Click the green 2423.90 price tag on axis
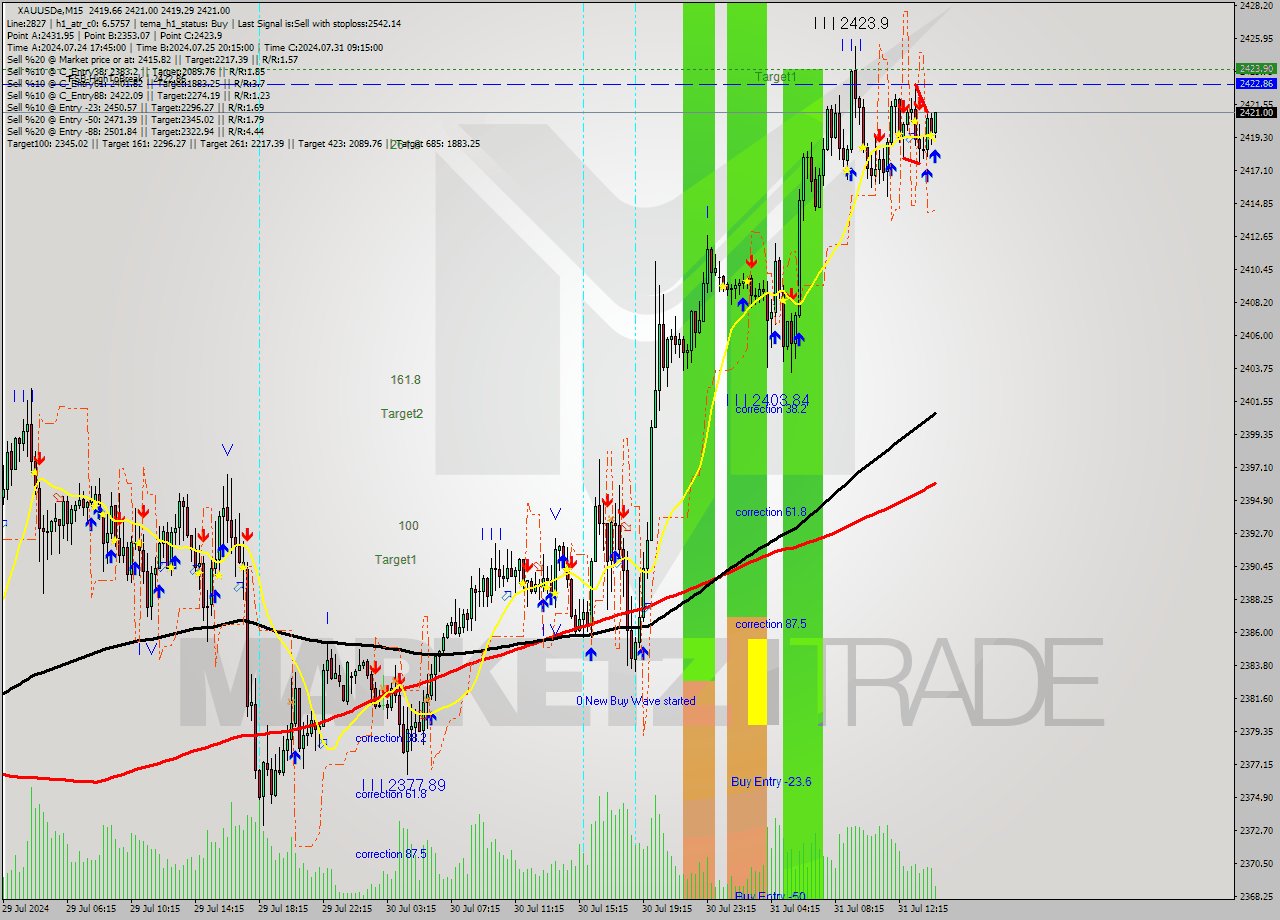 pyautogui.click(x=1255, y=69)
